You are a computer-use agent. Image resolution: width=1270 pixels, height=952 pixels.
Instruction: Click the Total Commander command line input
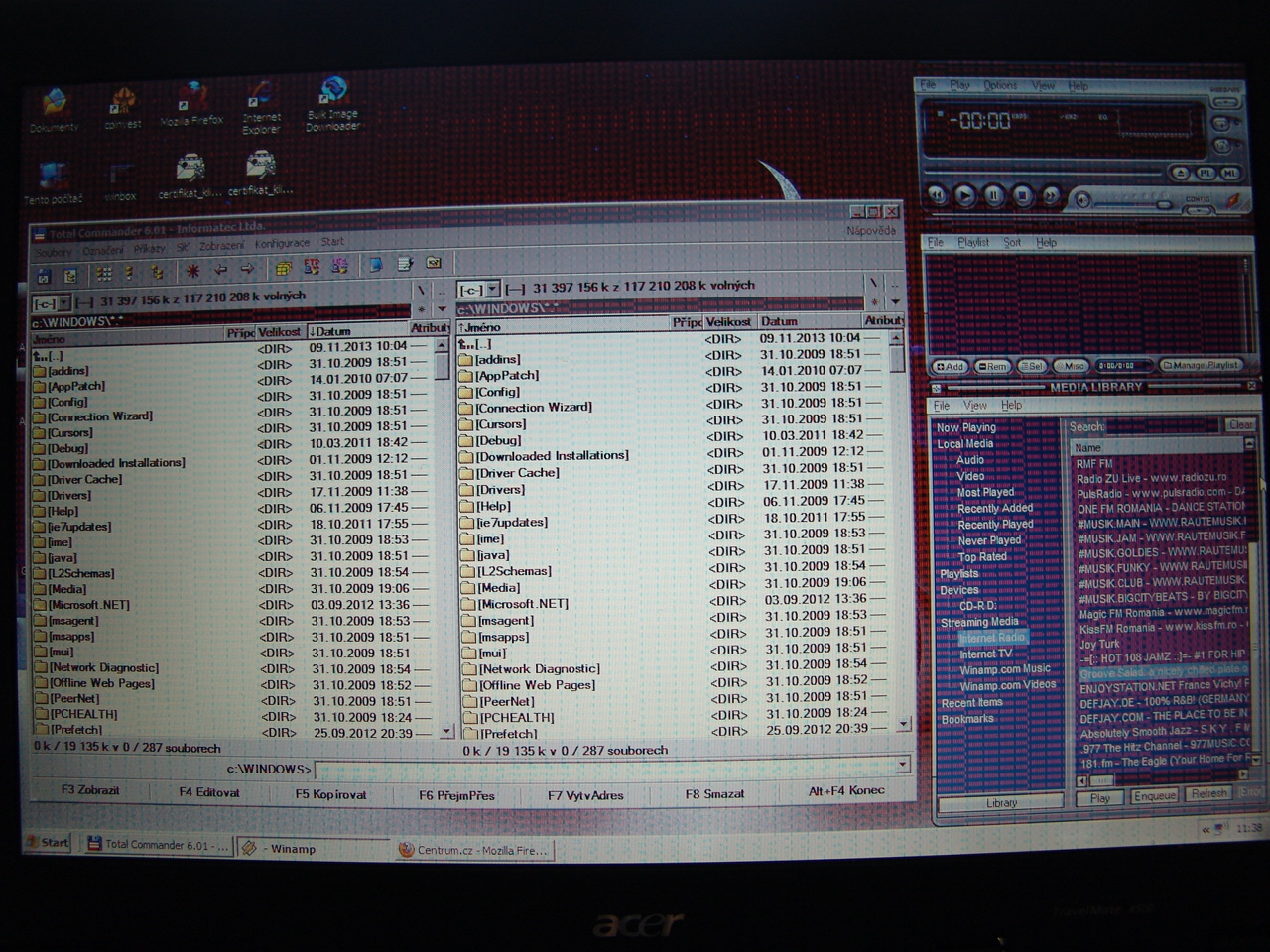[603, 768]
